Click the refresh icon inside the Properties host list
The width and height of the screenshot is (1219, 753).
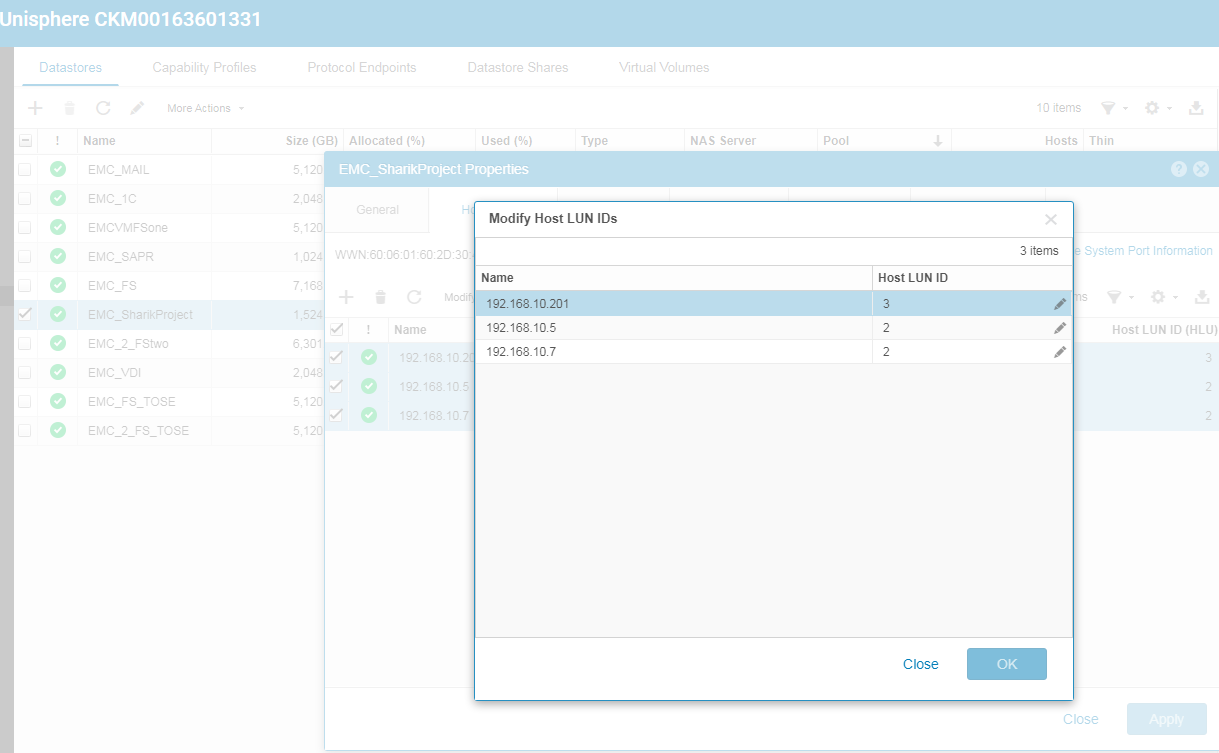[x=413, y=296]
